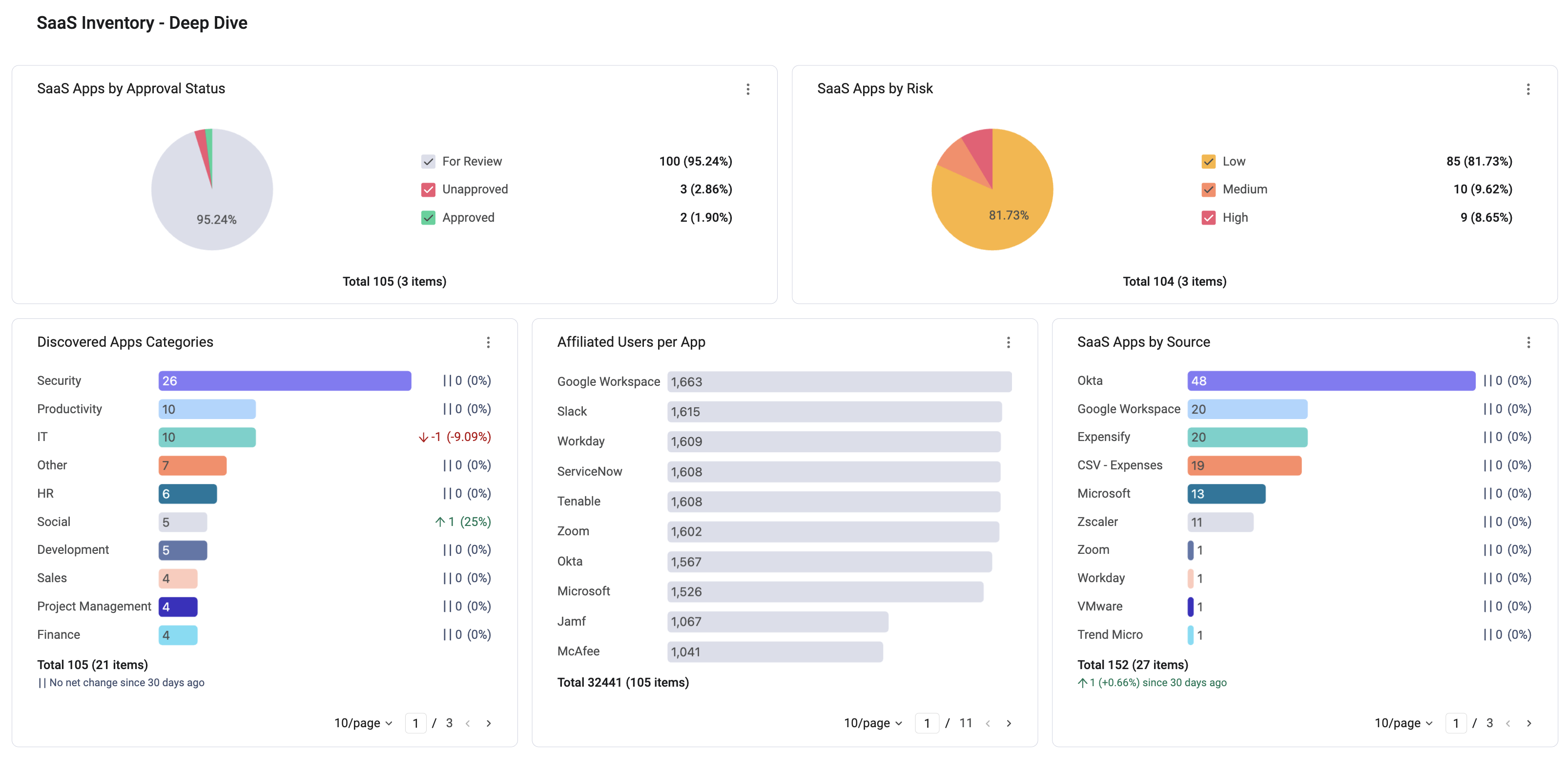1568x757 pixels.
Task: Select the McAfee users bar showing 1,041
Action: [775, 652]
